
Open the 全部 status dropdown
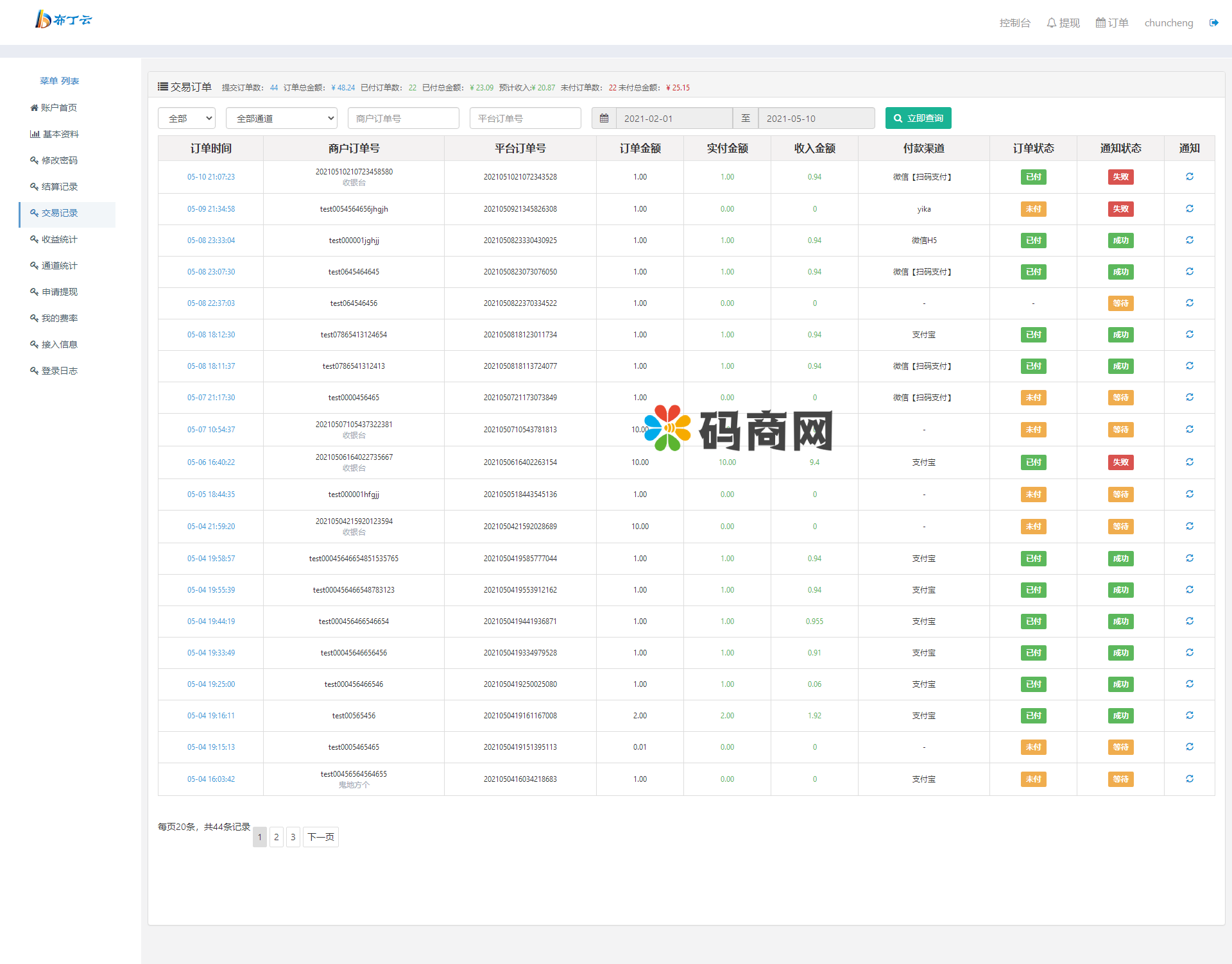click(x=187, y=119)
